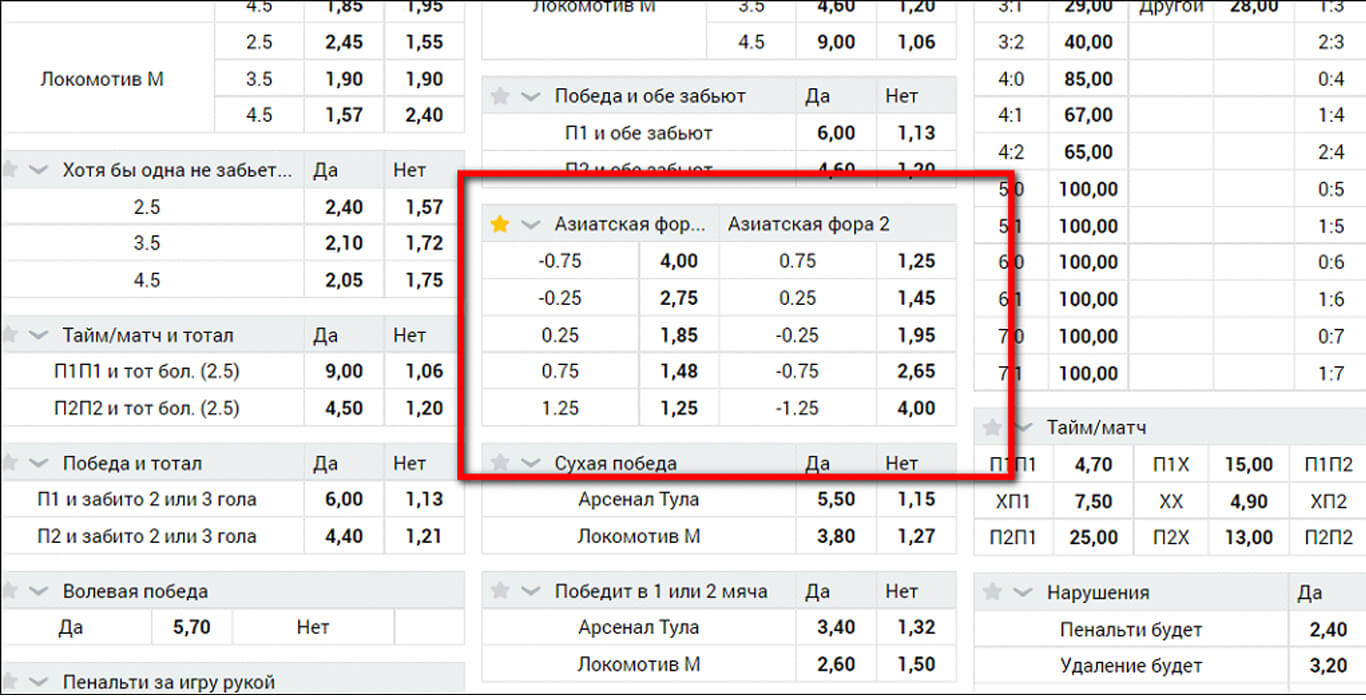Click the Нарушения section title
1366x700 pixels.
(x=1098, y=592)
